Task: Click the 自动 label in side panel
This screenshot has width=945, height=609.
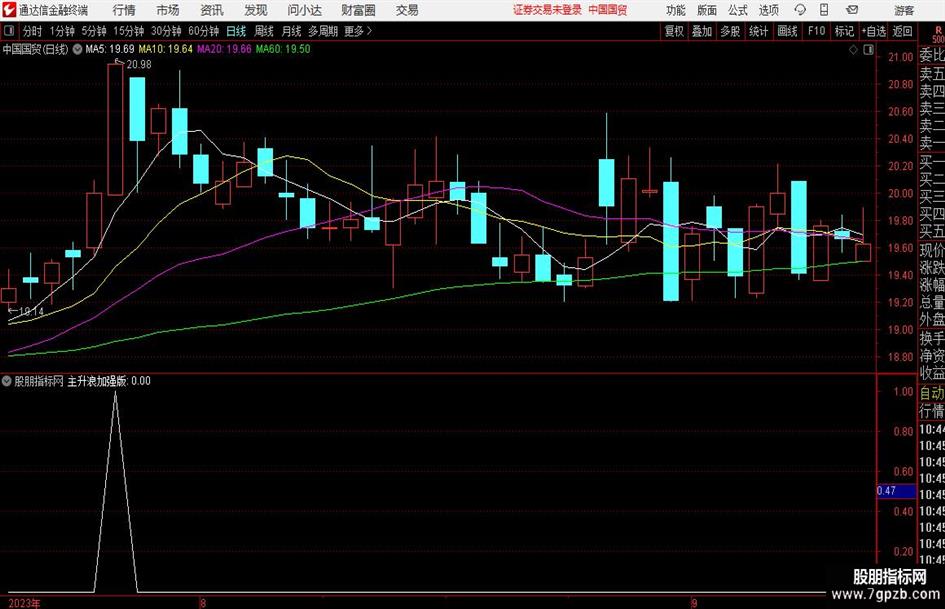Action: click(x=932, y=393)
